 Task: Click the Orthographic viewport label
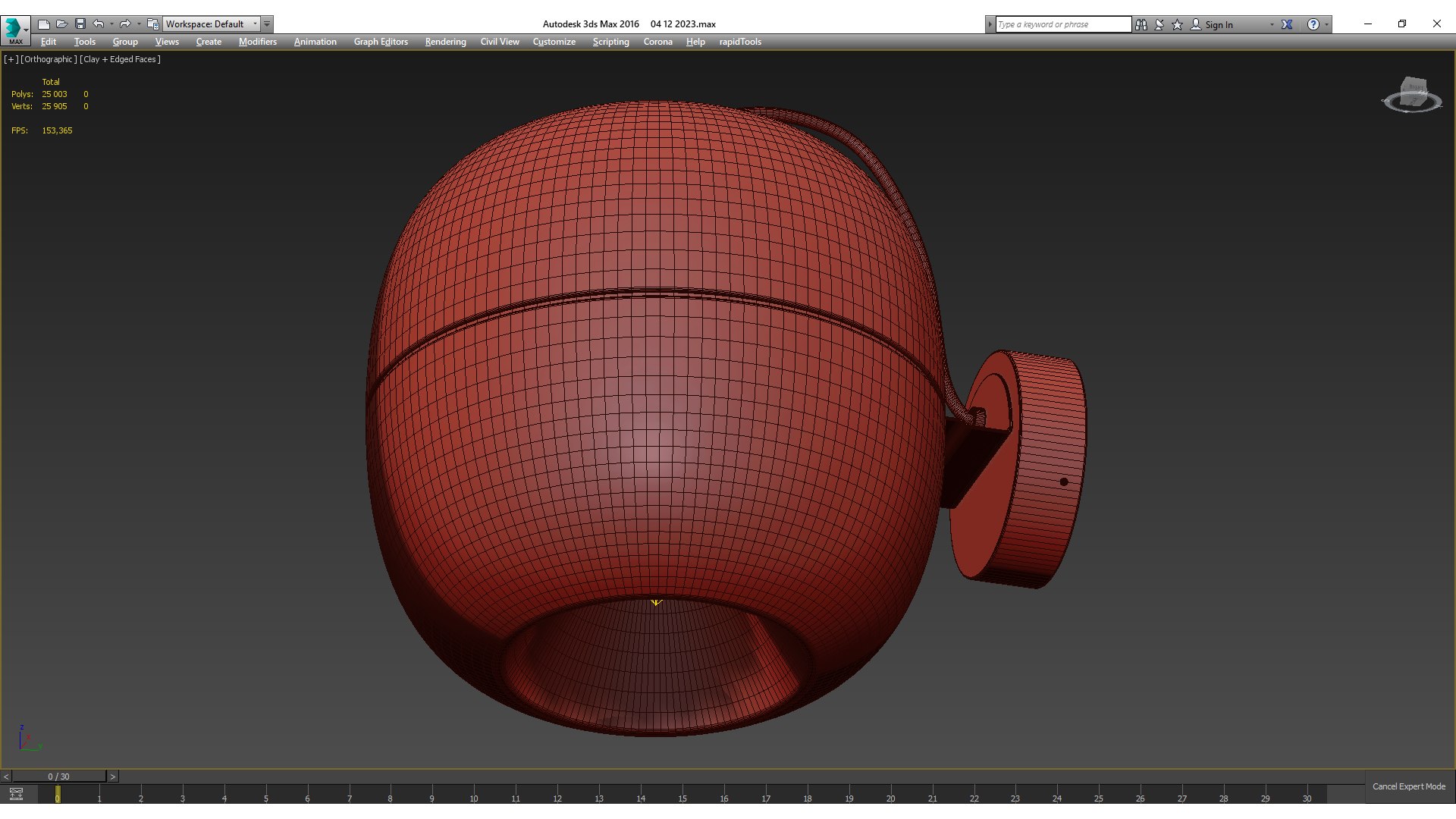pos(49,59)
